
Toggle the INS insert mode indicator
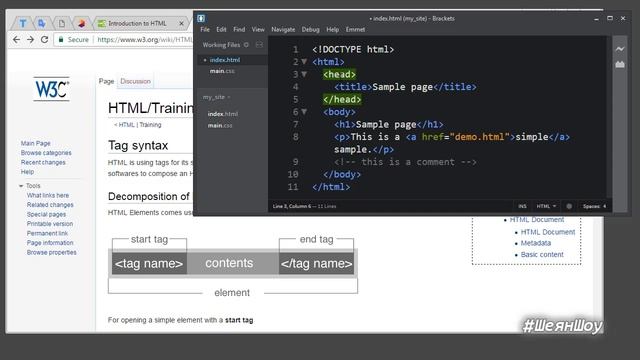click(522, 206)
